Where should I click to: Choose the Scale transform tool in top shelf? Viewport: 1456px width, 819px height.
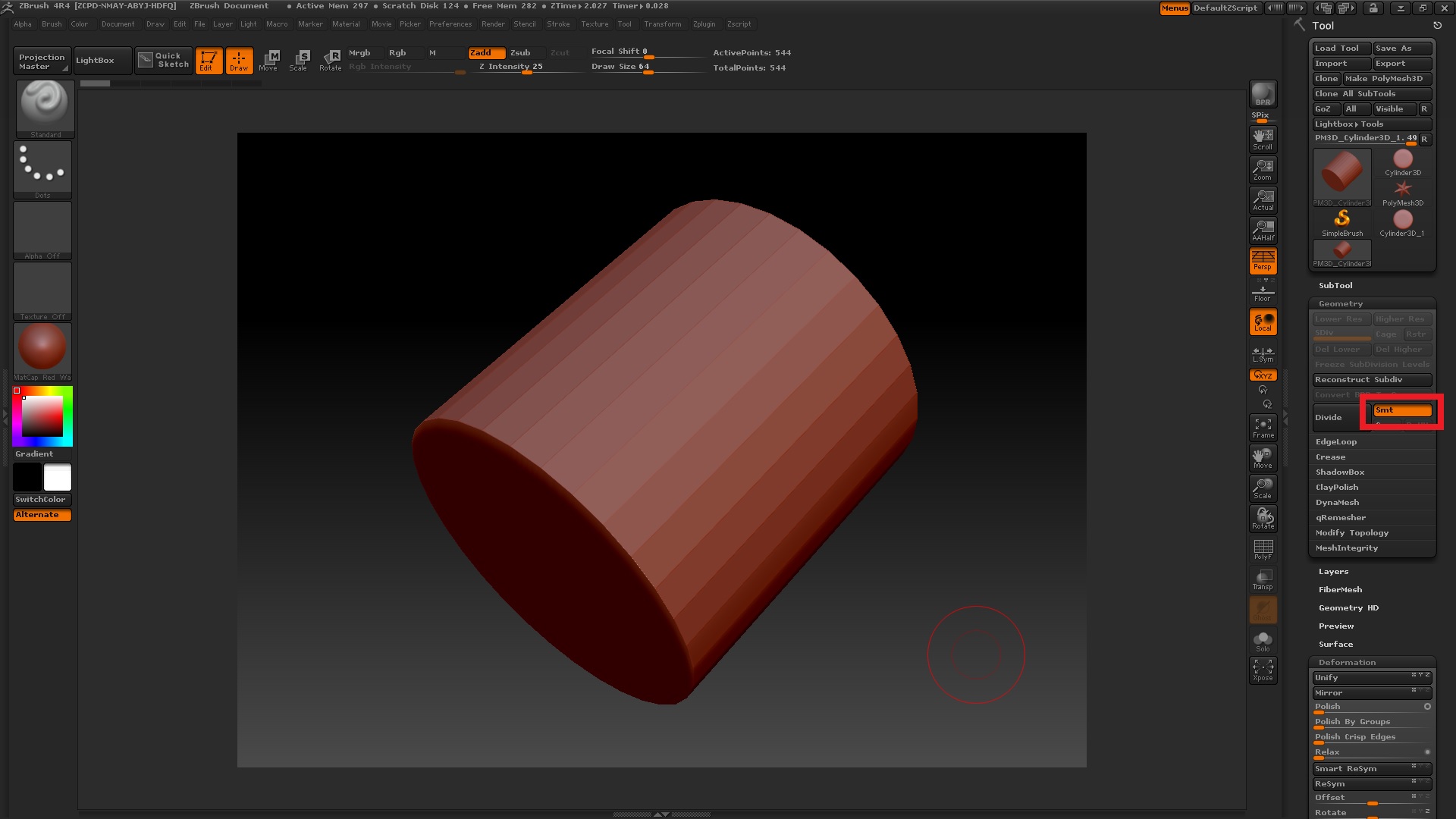[299, 61]
